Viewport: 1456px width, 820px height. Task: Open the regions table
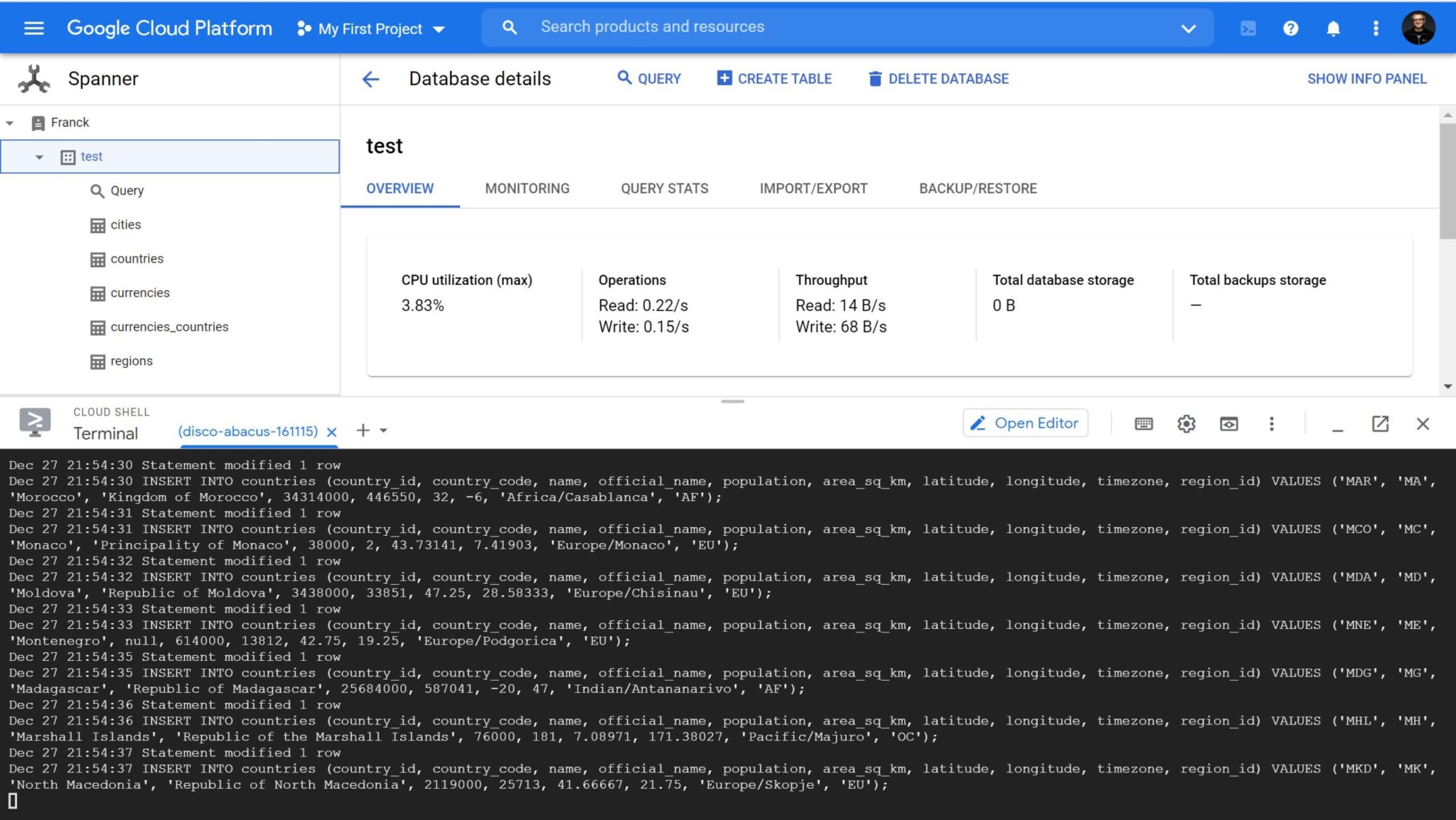[132, 361]
